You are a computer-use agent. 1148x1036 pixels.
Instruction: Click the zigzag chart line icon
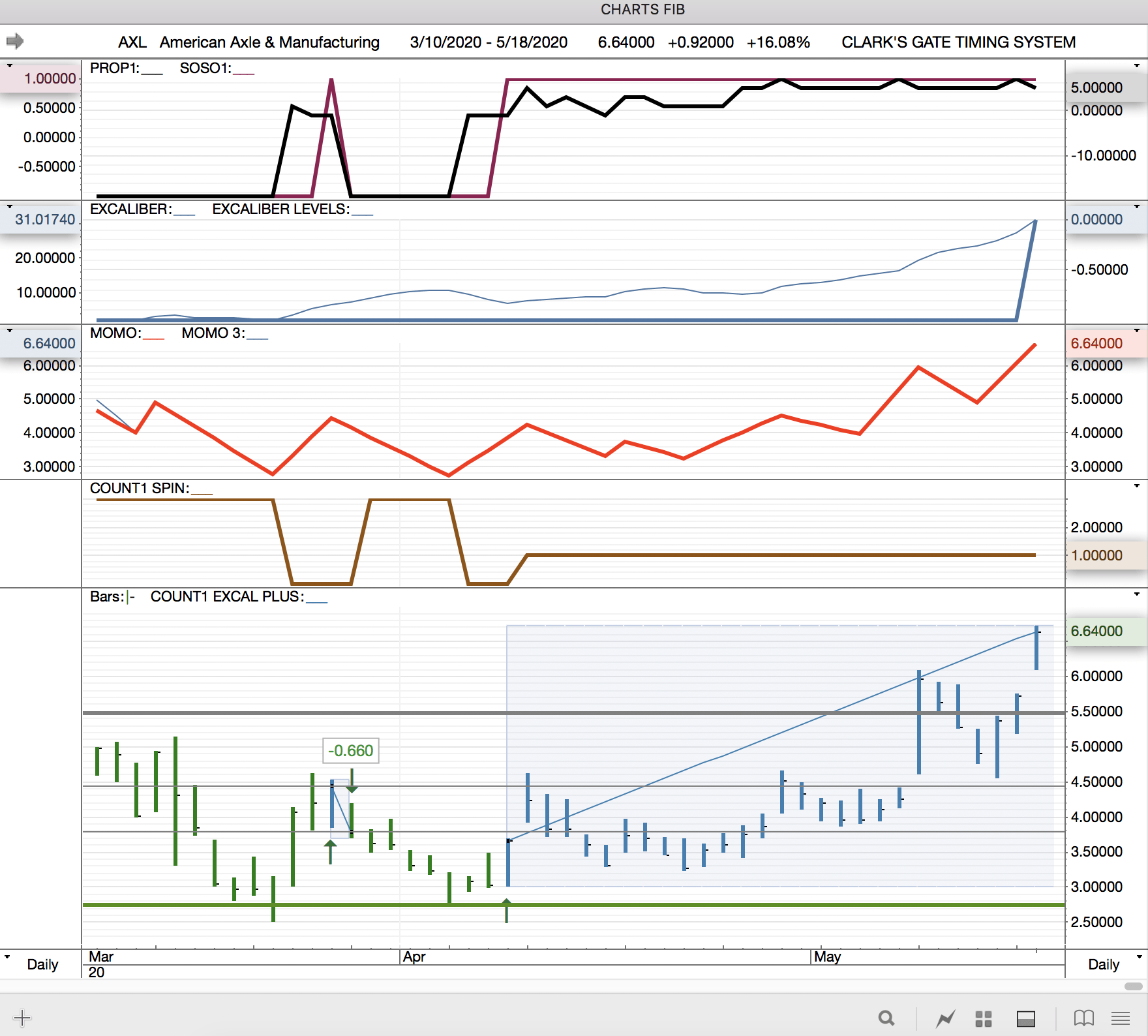pyautogui.click(x=946, y=1018)
